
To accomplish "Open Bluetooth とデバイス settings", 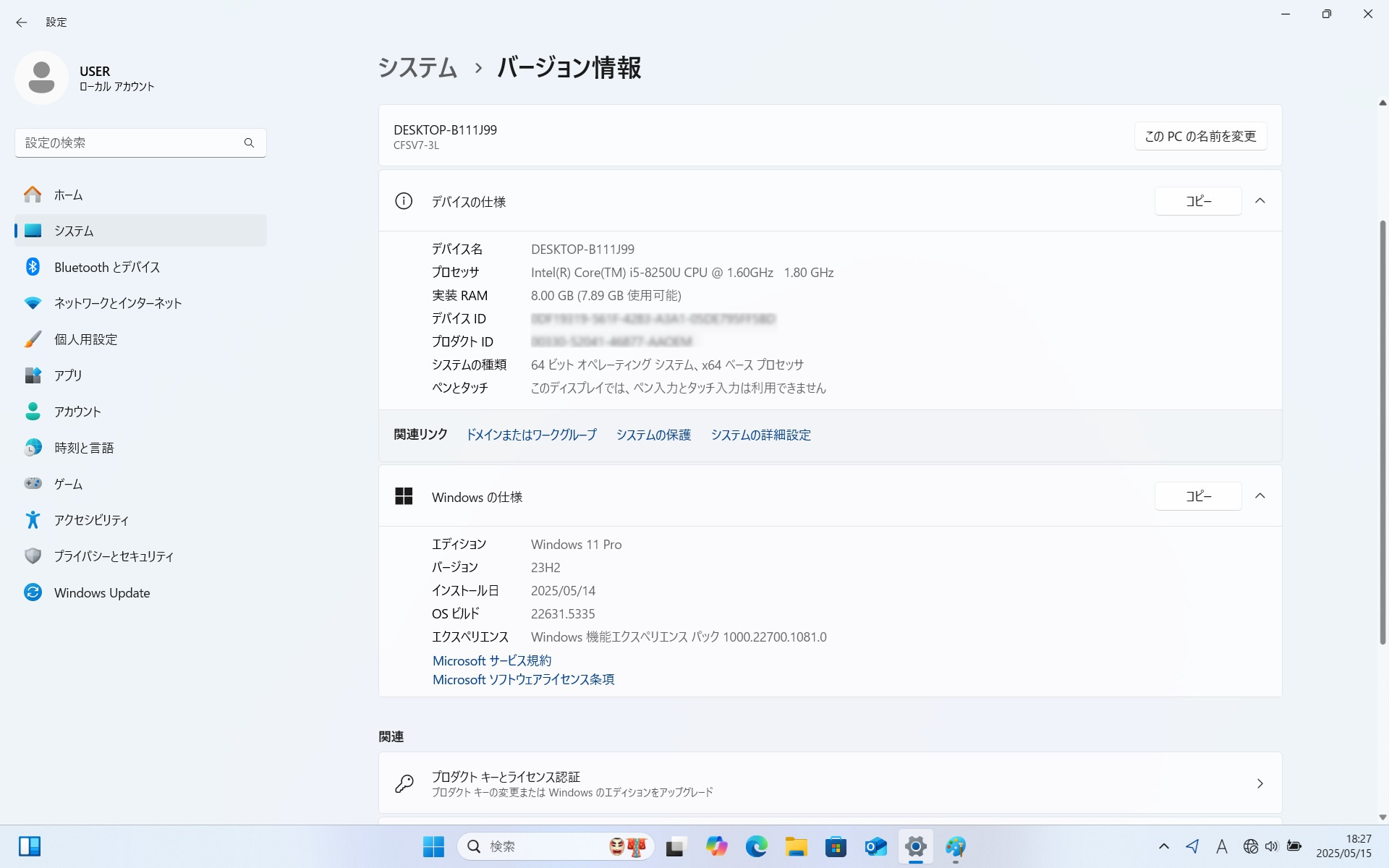I will pyautogui.click(x=140, y=267).
